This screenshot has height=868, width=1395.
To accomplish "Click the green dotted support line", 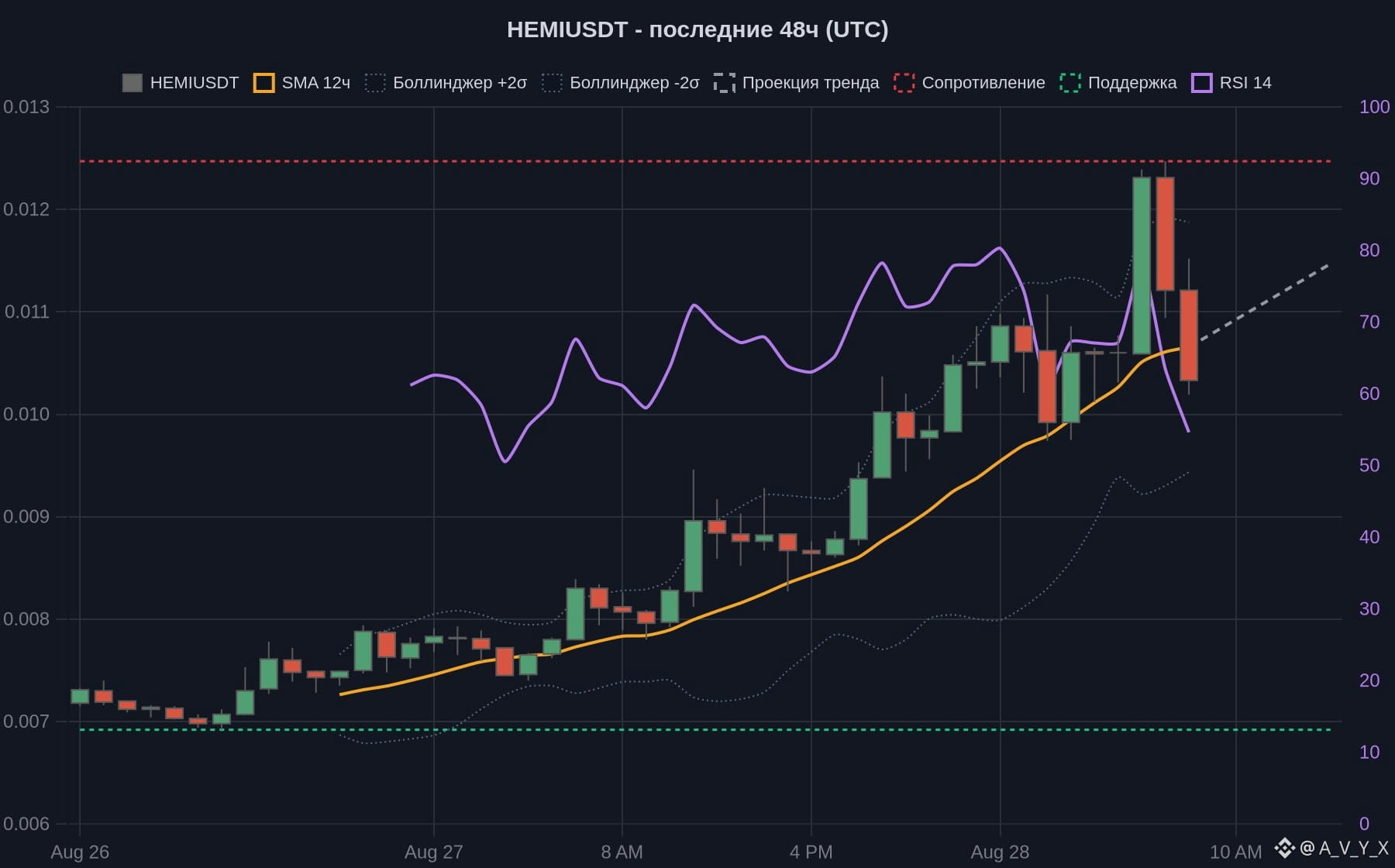I will click(x=705, y=729).
